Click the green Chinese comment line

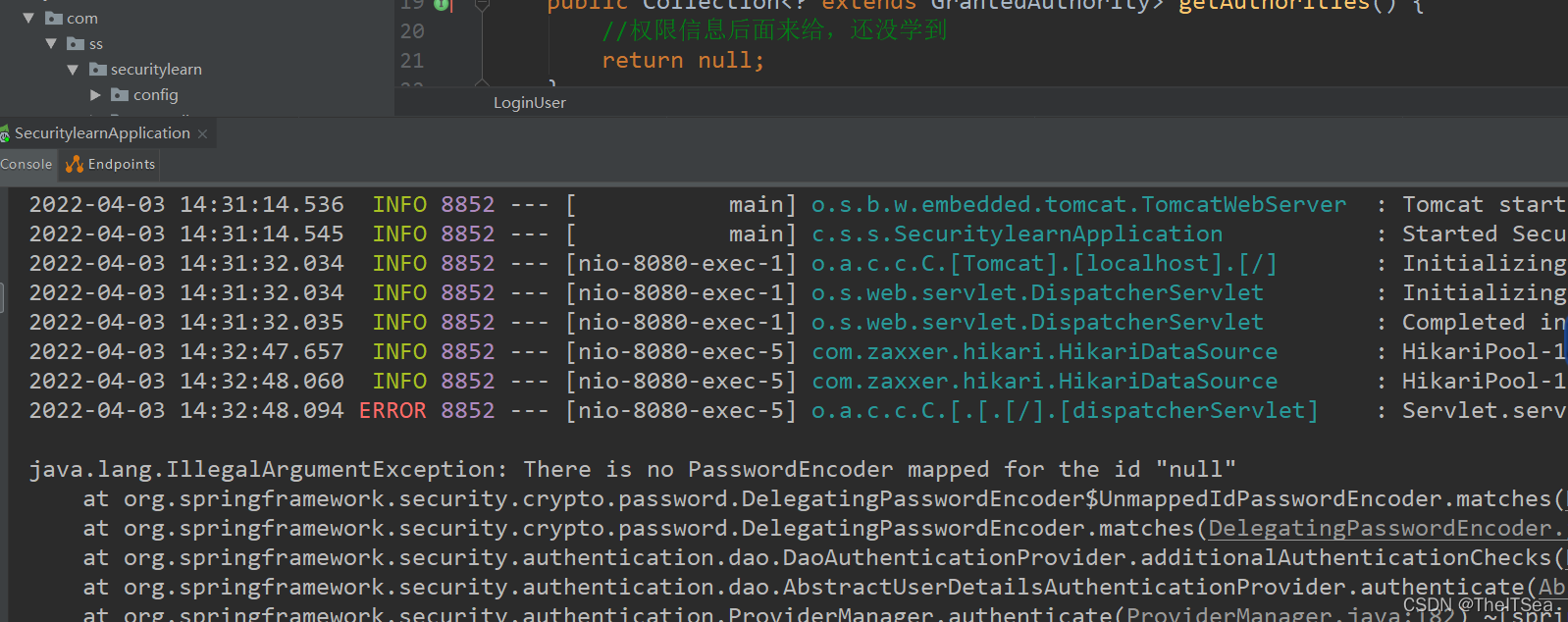(x=774, y=30)
